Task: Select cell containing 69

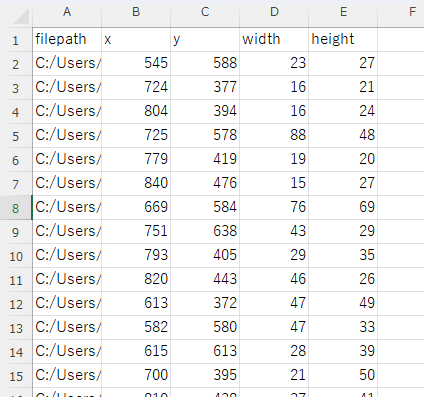Action: [x=343, y=208]
